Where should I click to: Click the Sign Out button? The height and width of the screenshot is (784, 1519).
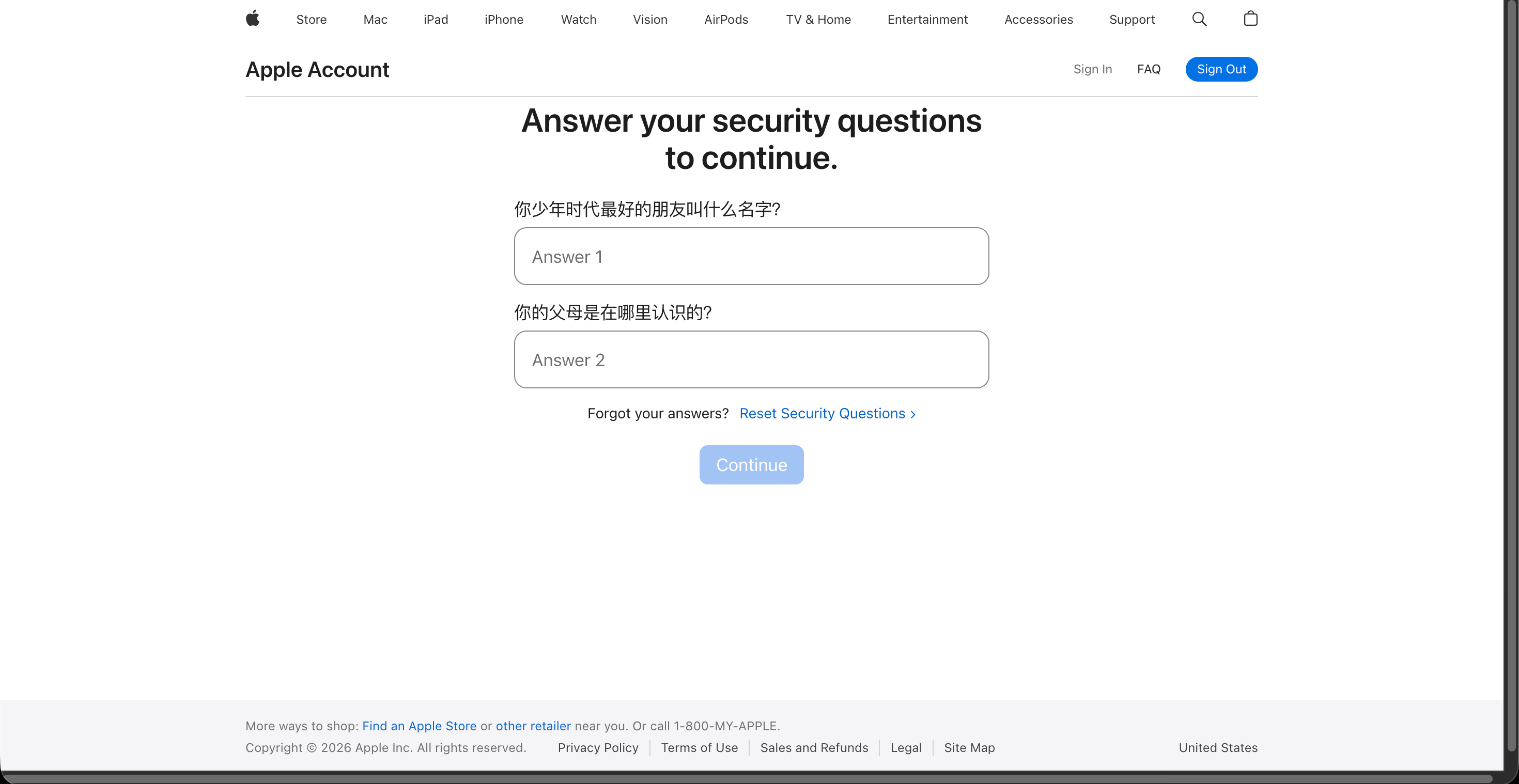(1221, 69)
